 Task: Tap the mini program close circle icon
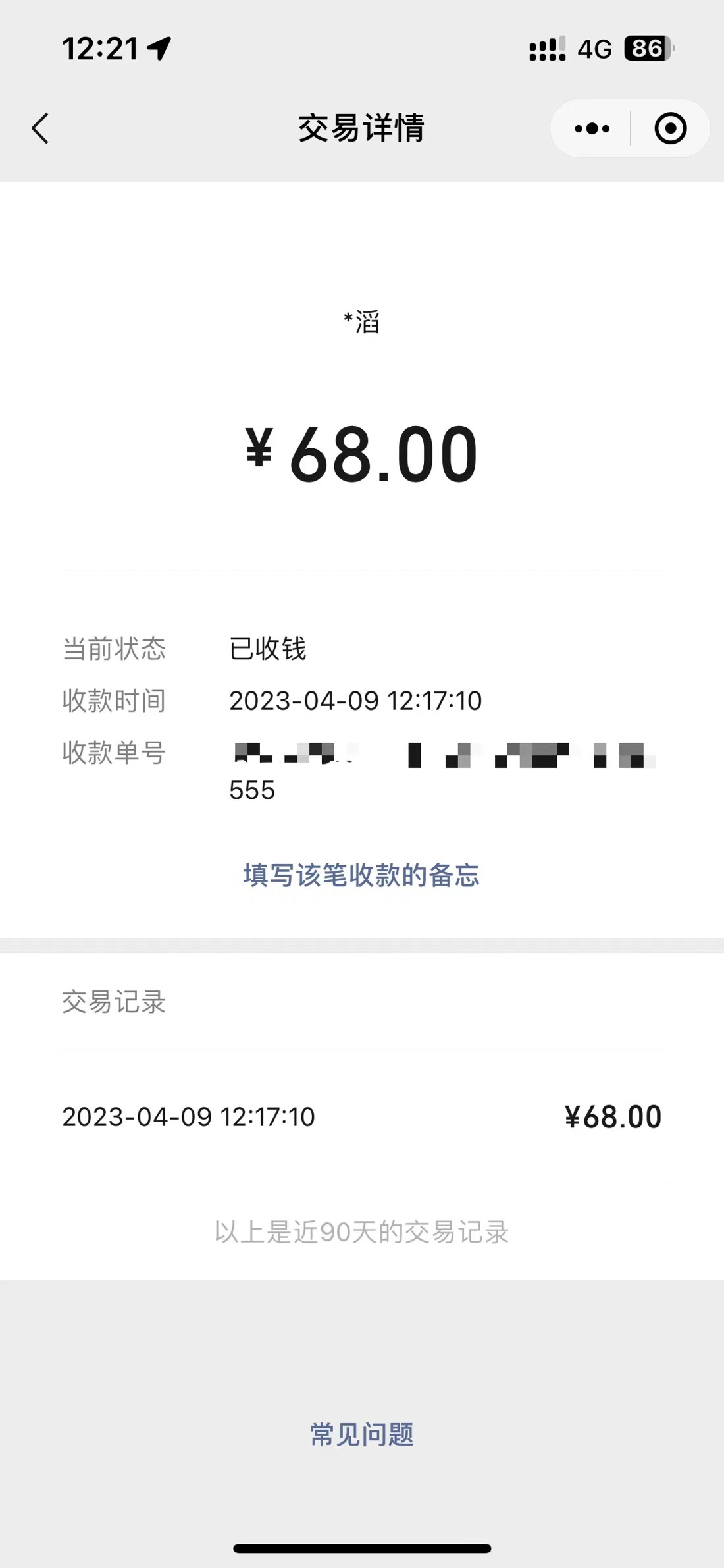670,128
